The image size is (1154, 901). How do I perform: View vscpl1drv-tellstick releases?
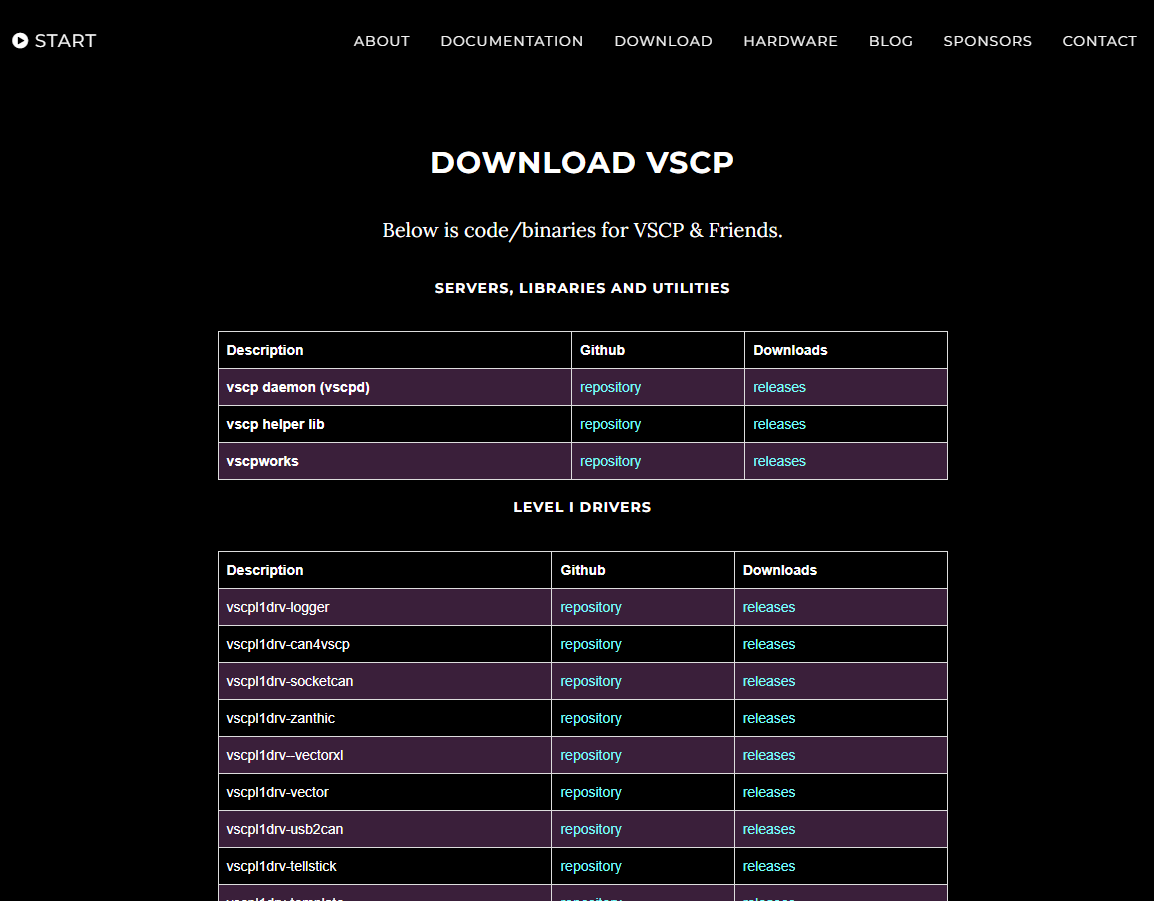coord(768,866)
